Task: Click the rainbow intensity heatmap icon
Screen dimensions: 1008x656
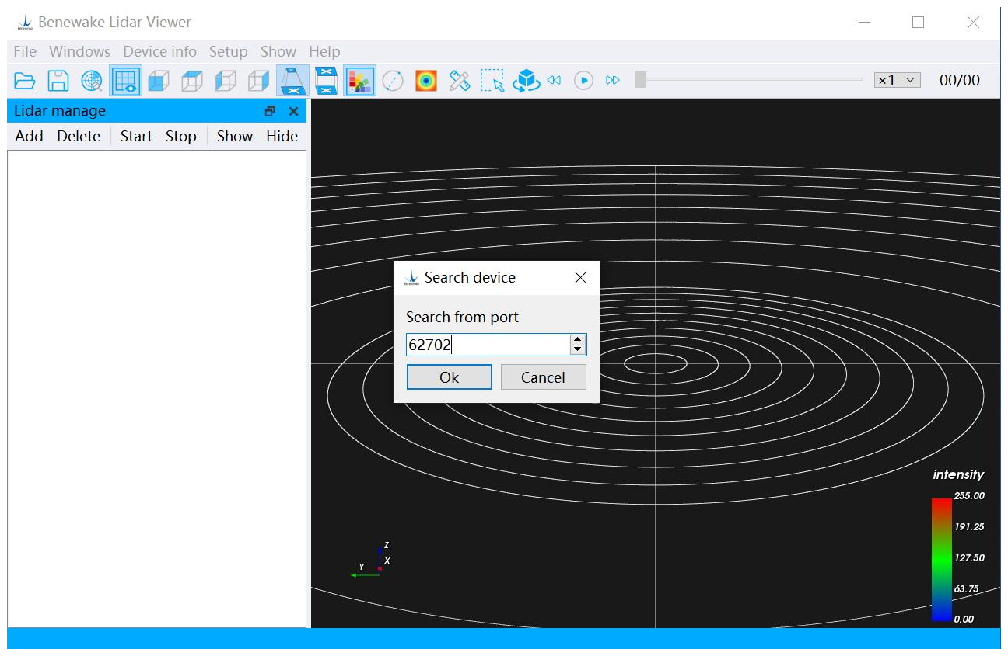Action: pos(426,81)
